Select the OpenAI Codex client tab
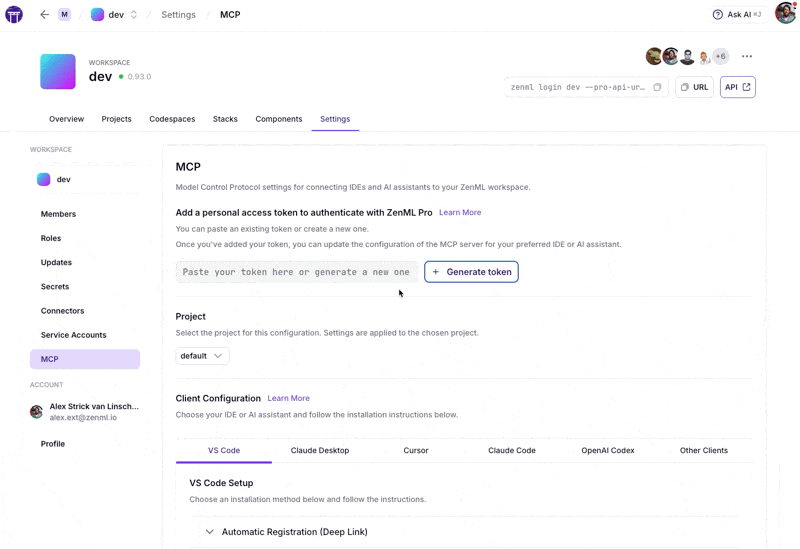800x549 pixels. (608, 451)
